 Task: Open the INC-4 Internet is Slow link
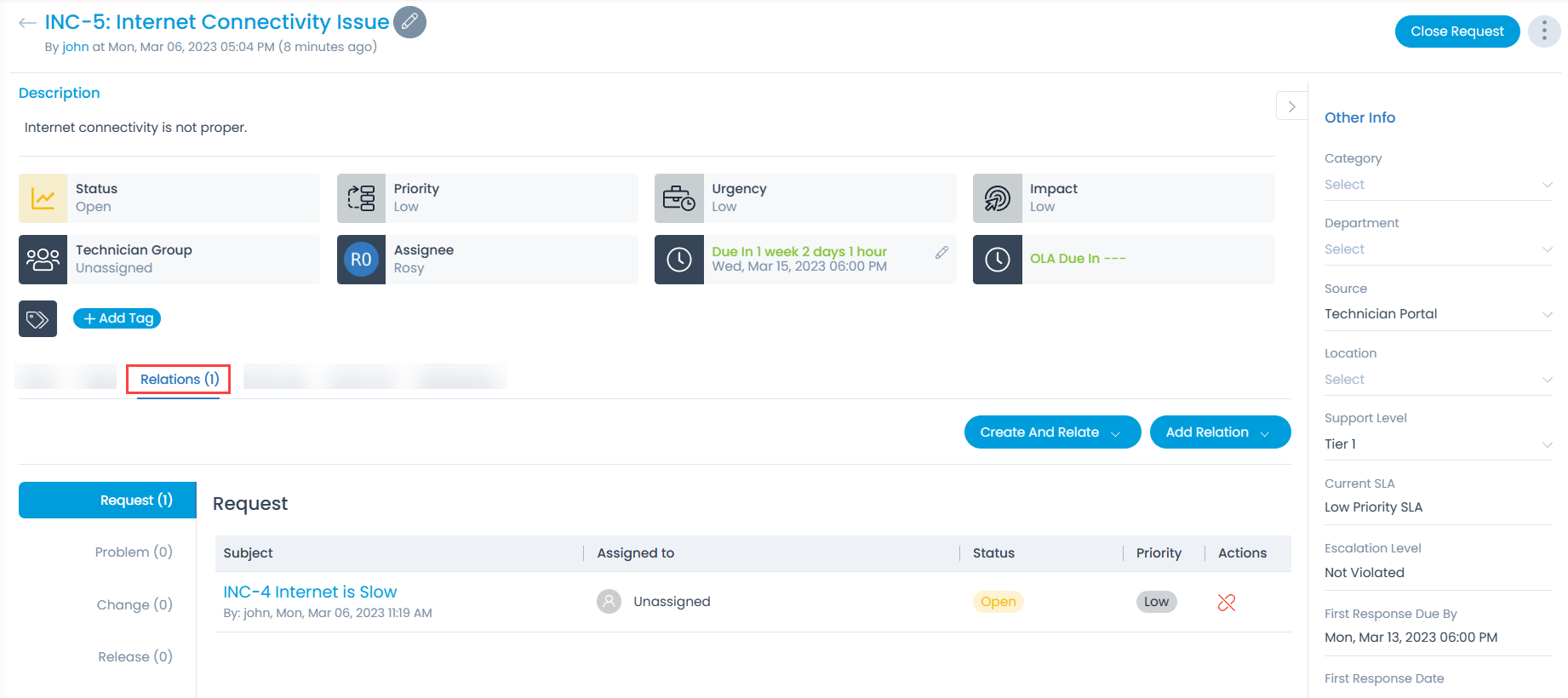pos(310,592)
